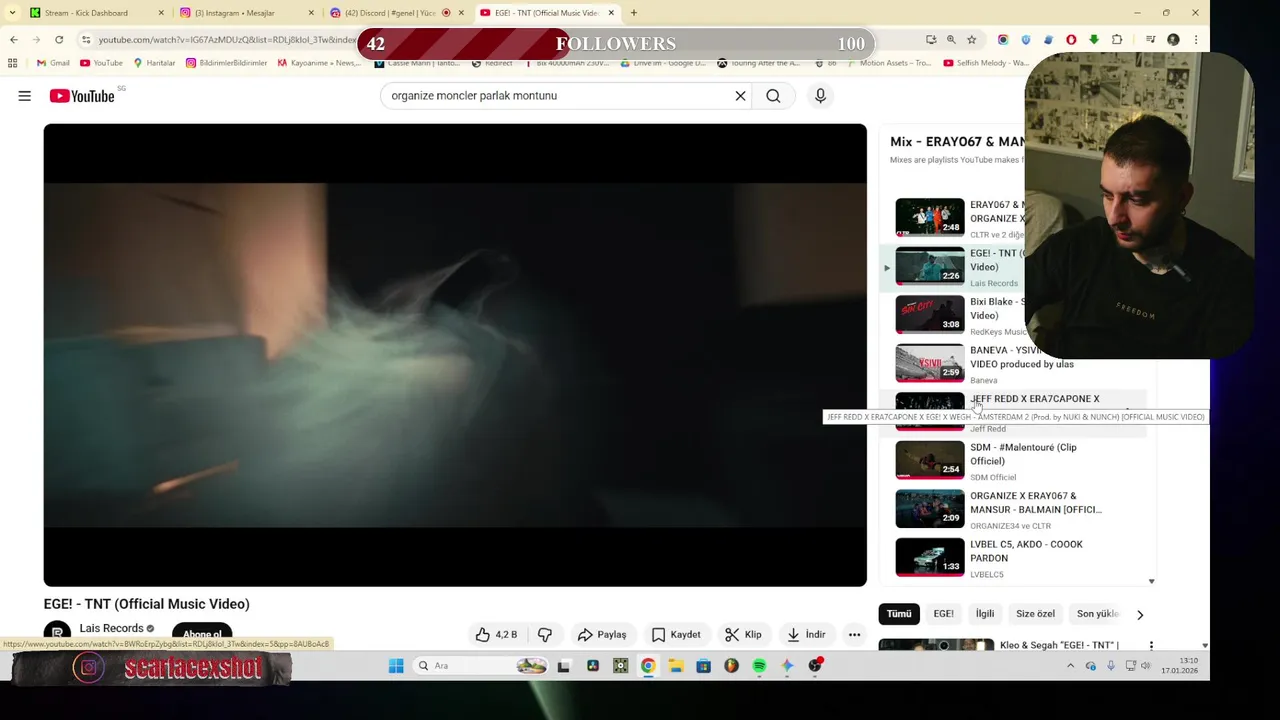The image size is (1280, 720).
Task: Open options menu for Kleo & Segah video
Action: click(x=1151, y=645)
